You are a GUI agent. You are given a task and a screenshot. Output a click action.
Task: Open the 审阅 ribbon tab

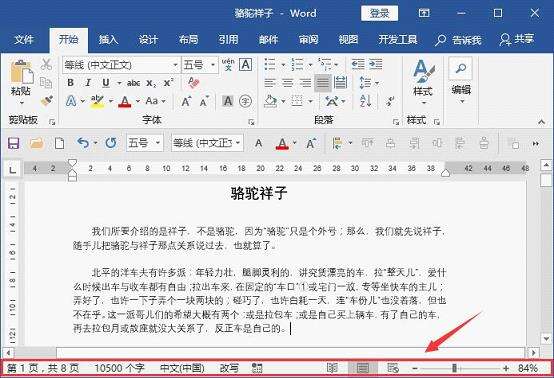308,40
